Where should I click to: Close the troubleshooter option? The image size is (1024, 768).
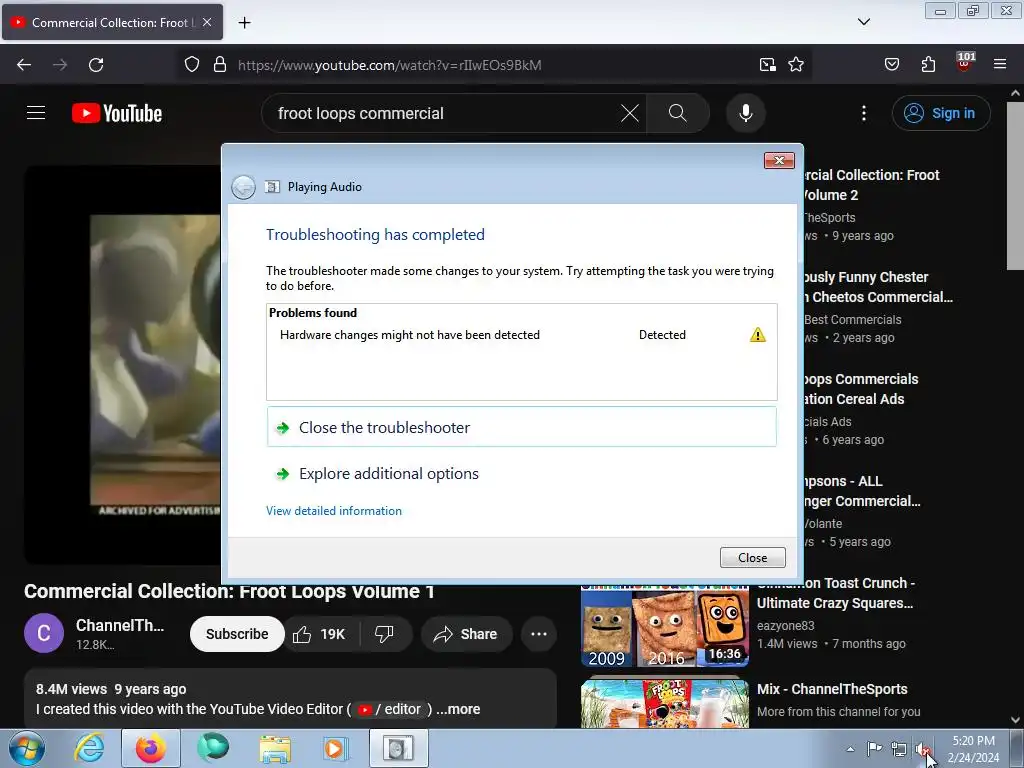521,427
